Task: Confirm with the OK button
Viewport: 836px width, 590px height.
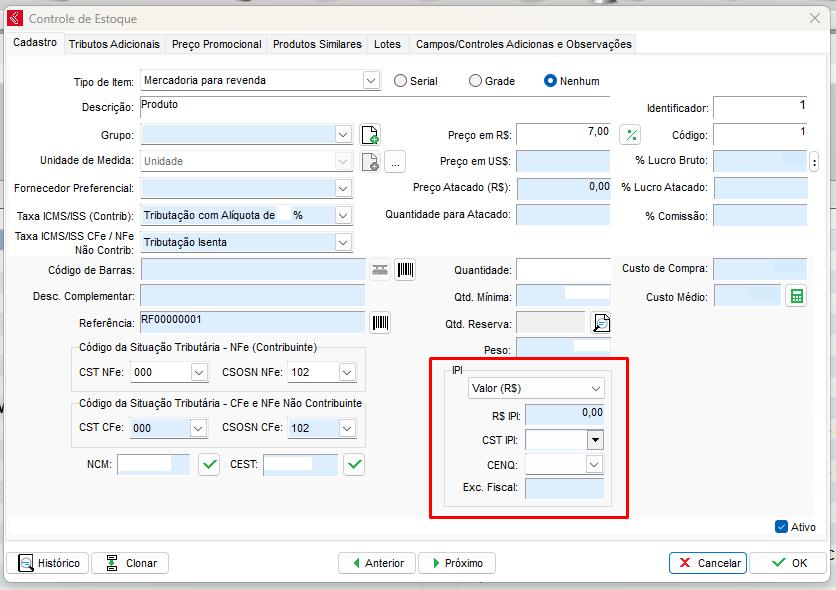Action: click(x=788, y=563)
